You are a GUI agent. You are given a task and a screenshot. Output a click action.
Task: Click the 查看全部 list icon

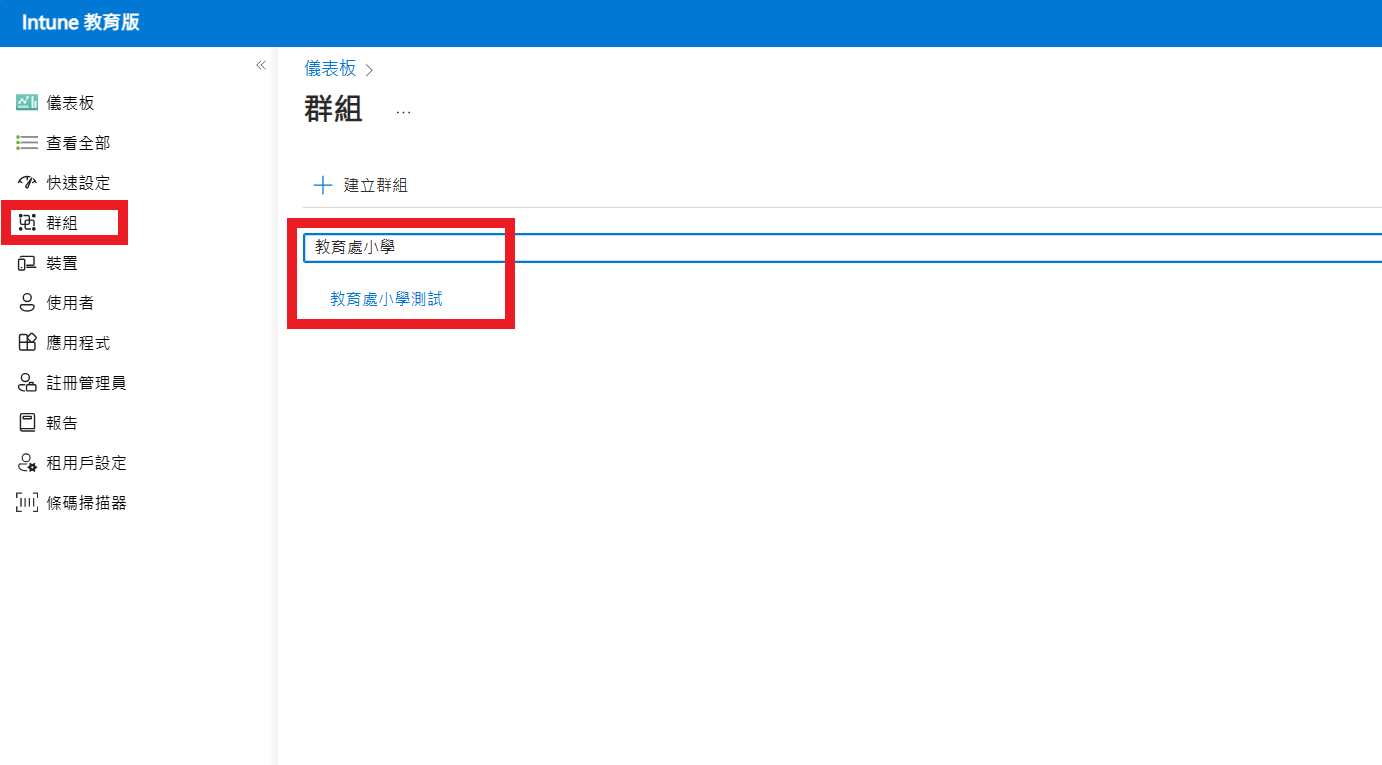pos(27,143)
